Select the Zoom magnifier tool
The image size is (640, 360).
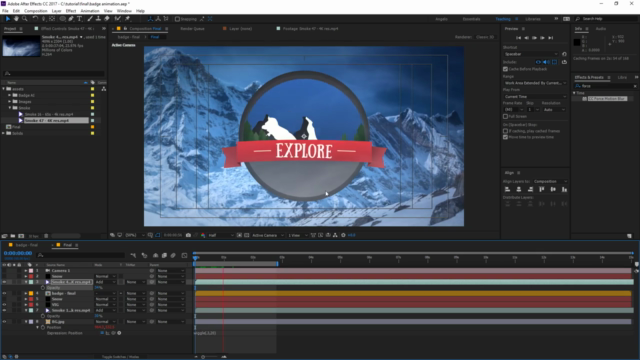[x=25, y=19]
